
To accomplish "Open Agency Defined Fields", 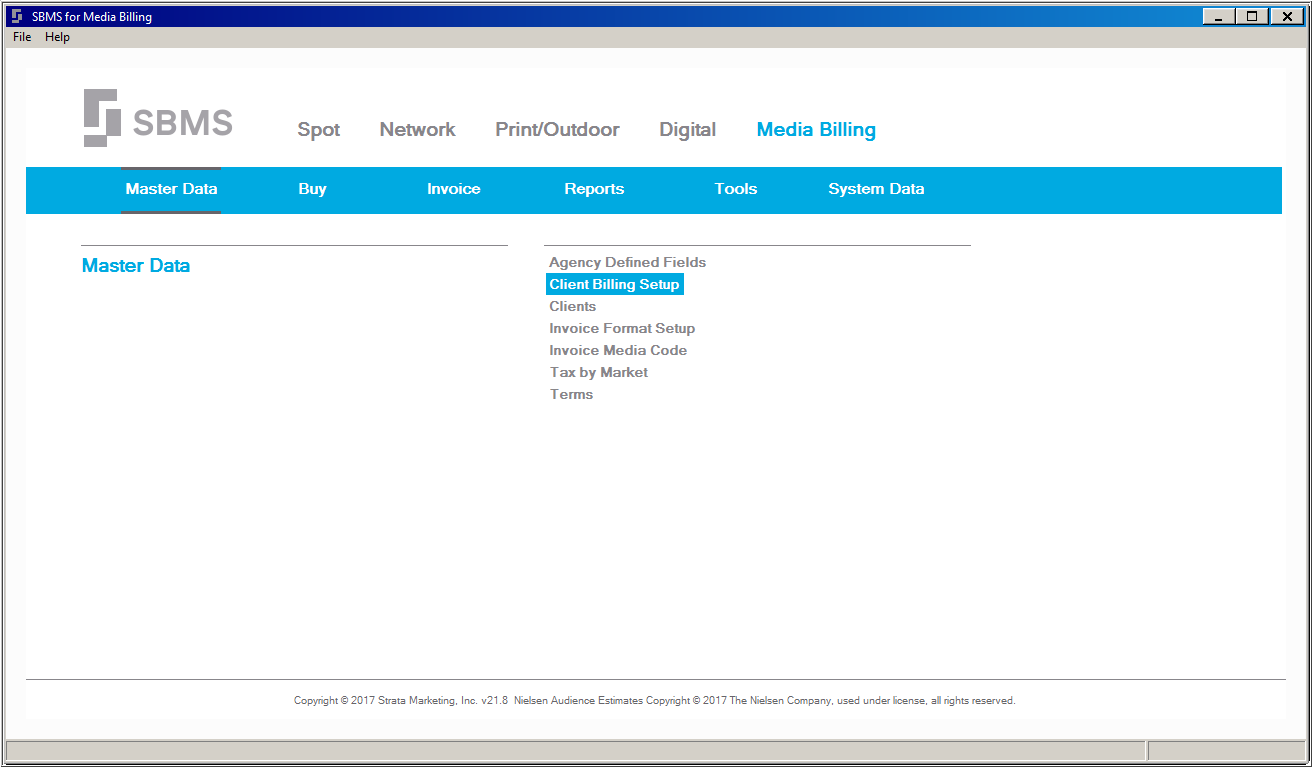I will click(x=627, y=262).
